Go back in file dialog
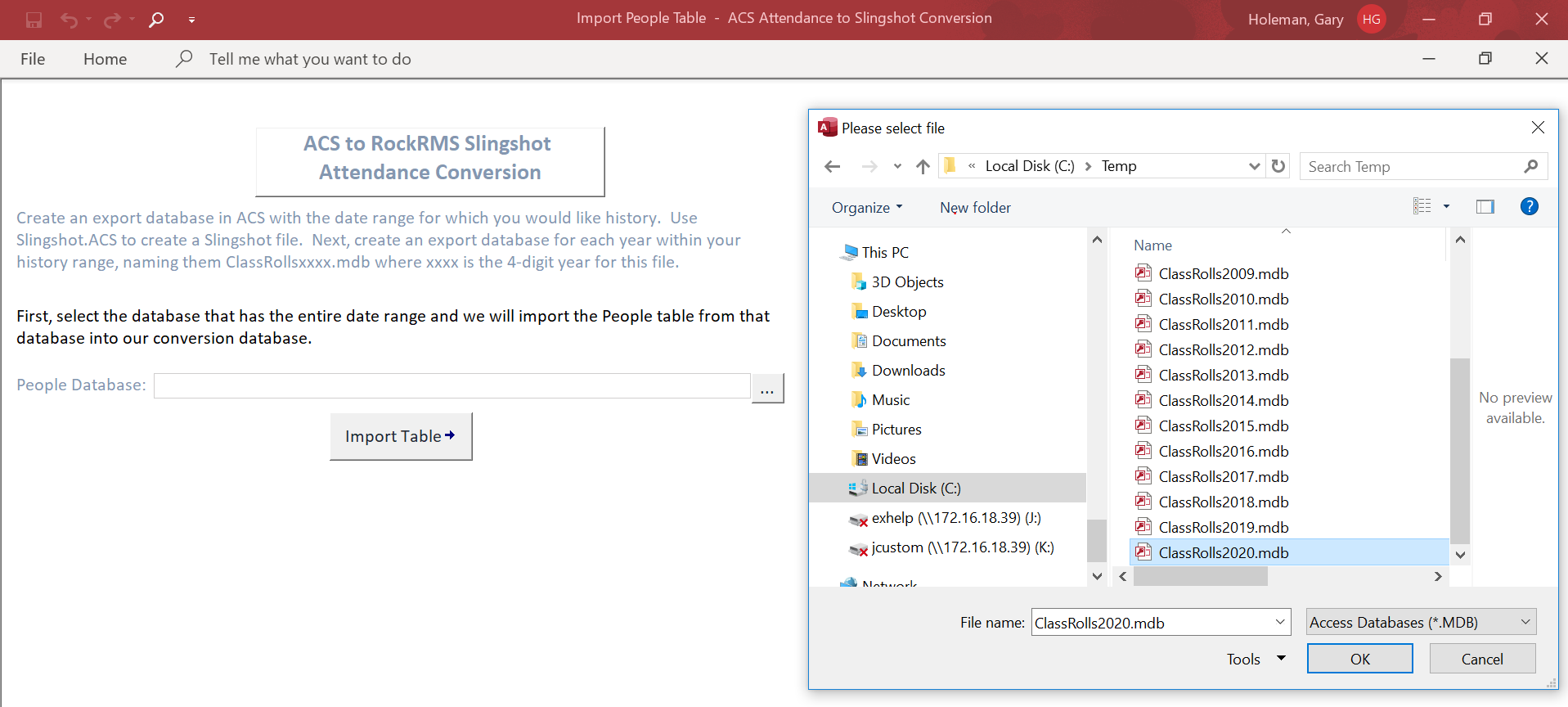The height and width of the screenshot is (707, 1568). click(x=833, y=166)
